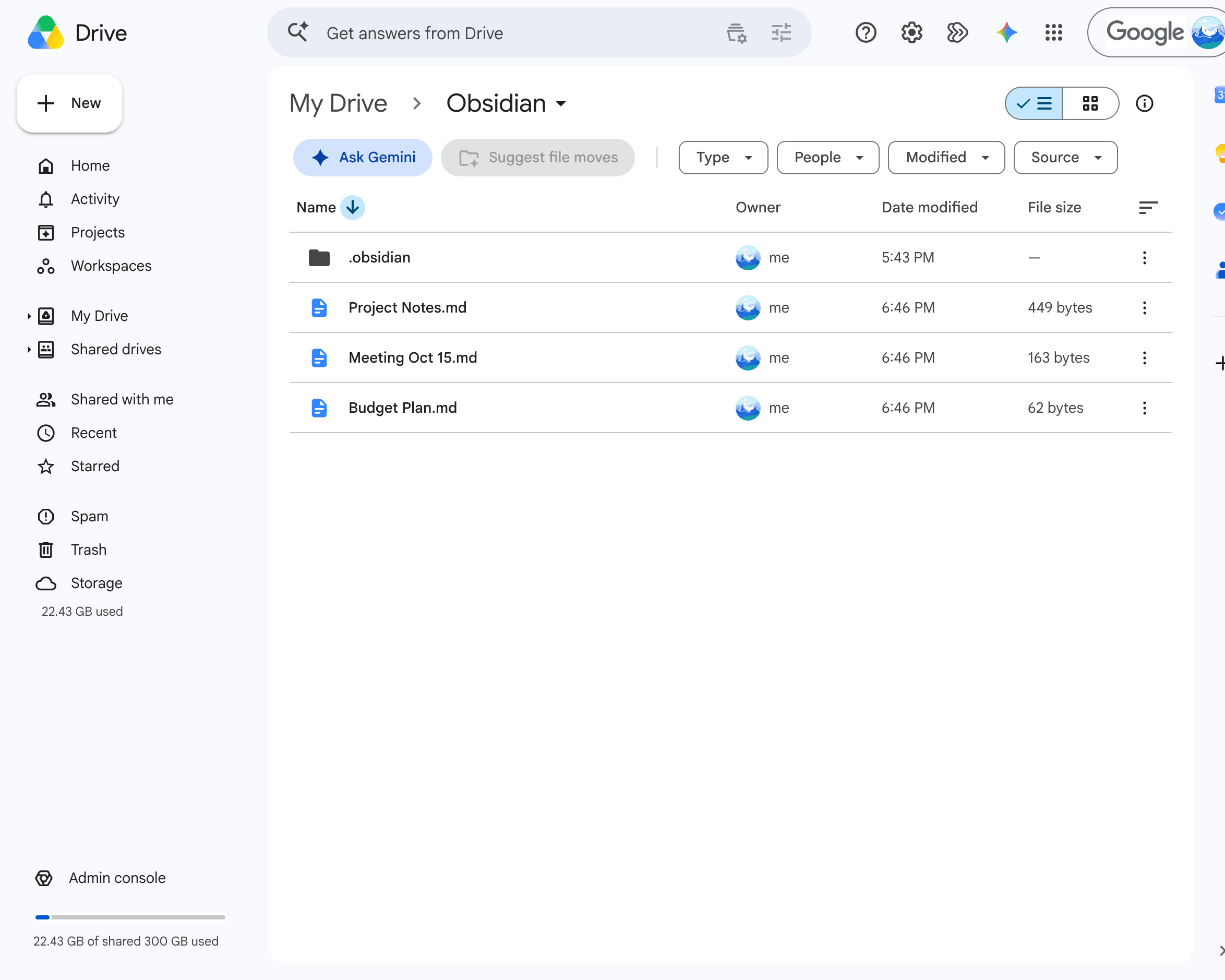Click the Project Notes.md document icon

coord(319,308)
